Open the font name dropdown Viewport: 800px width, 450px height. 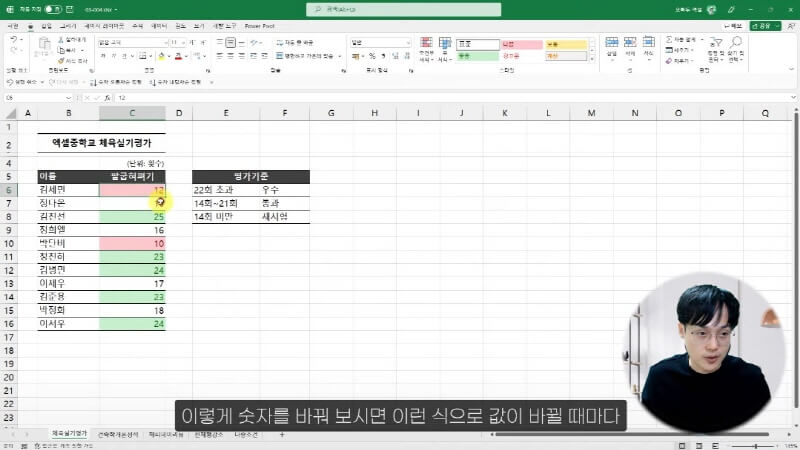point(166,42)
